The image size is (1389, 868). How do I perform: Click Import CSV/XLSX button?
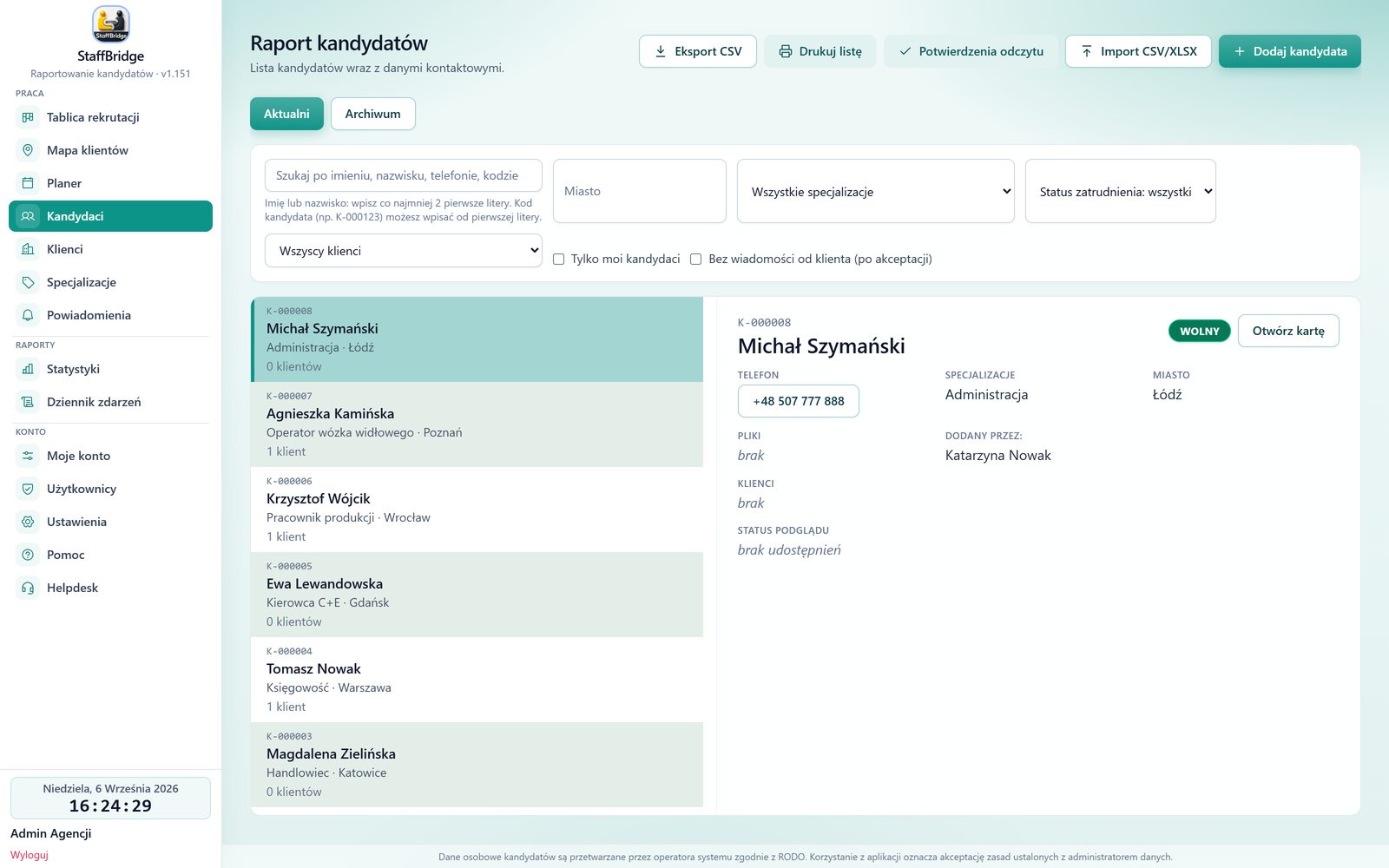[1138, 51]
